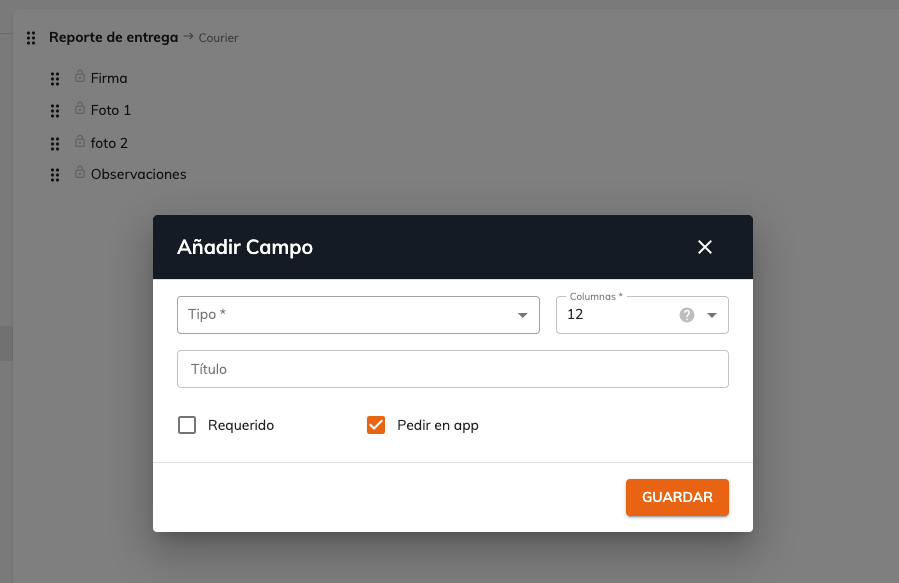Viewport: 899px width, 583px height.
Task: Focus the Título input field
Action: (453, 369)
